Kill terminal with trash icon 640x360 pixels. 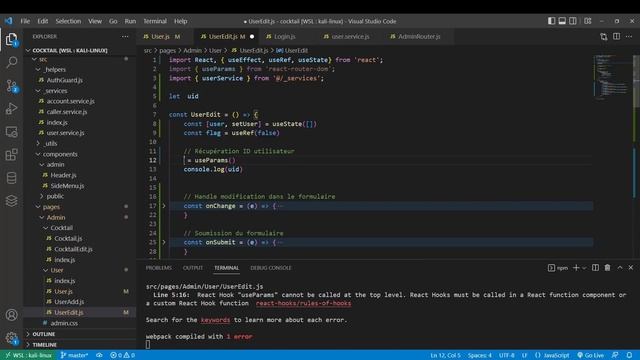pyautogui.click(x=607, y=268)
